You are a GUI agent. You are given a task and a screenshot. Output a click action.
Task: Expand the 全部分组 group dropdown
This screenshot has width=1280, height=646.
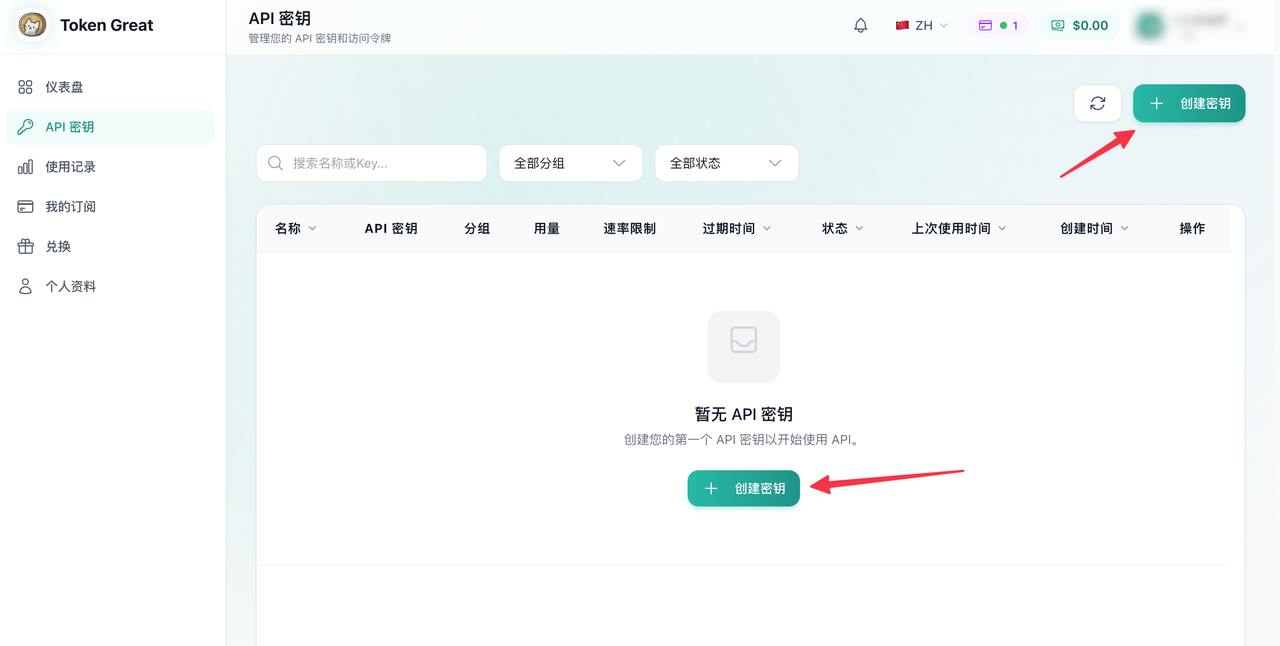[570, 163]
